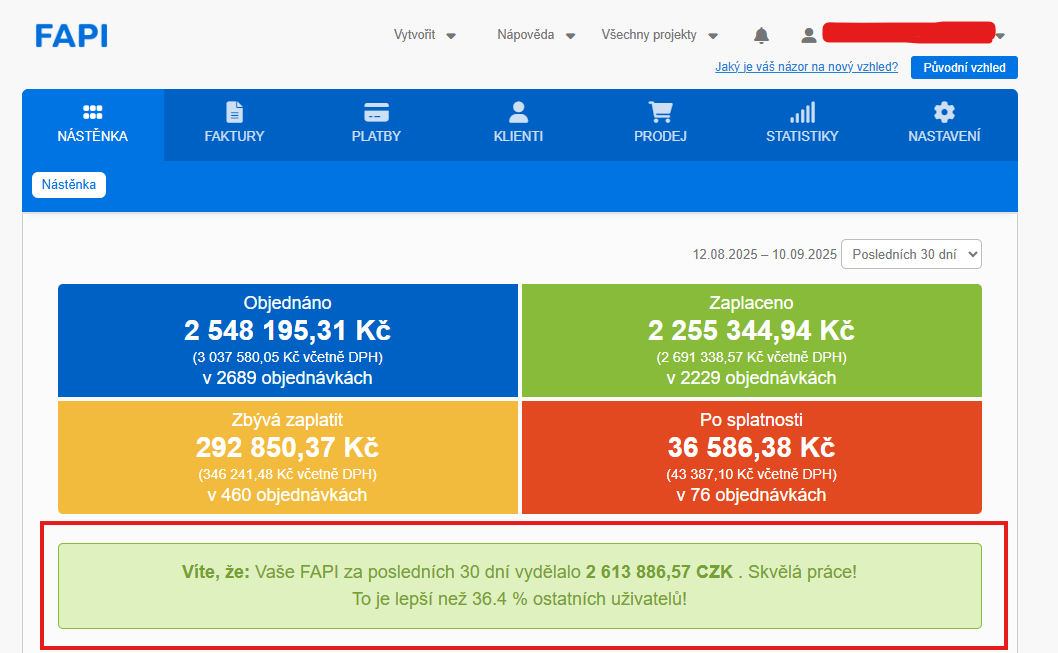
Task: Click the Zbývá zaplatit heading
Action: coord(287,420)
